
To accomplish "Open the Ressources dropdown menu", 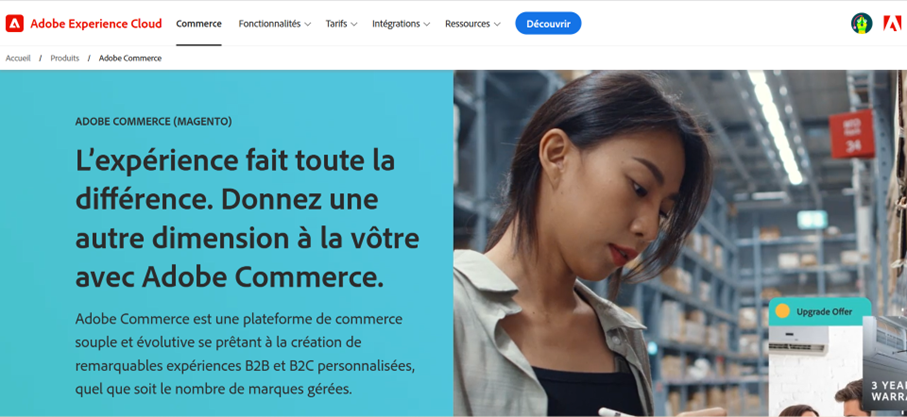I will pos(473,24).
